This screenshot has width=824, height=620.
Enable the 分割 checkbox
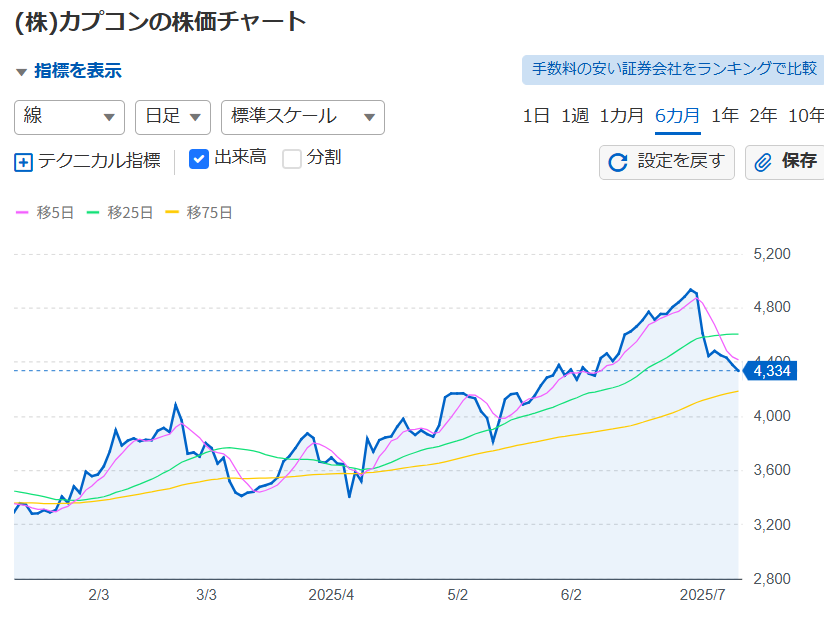tap(292, 159)
